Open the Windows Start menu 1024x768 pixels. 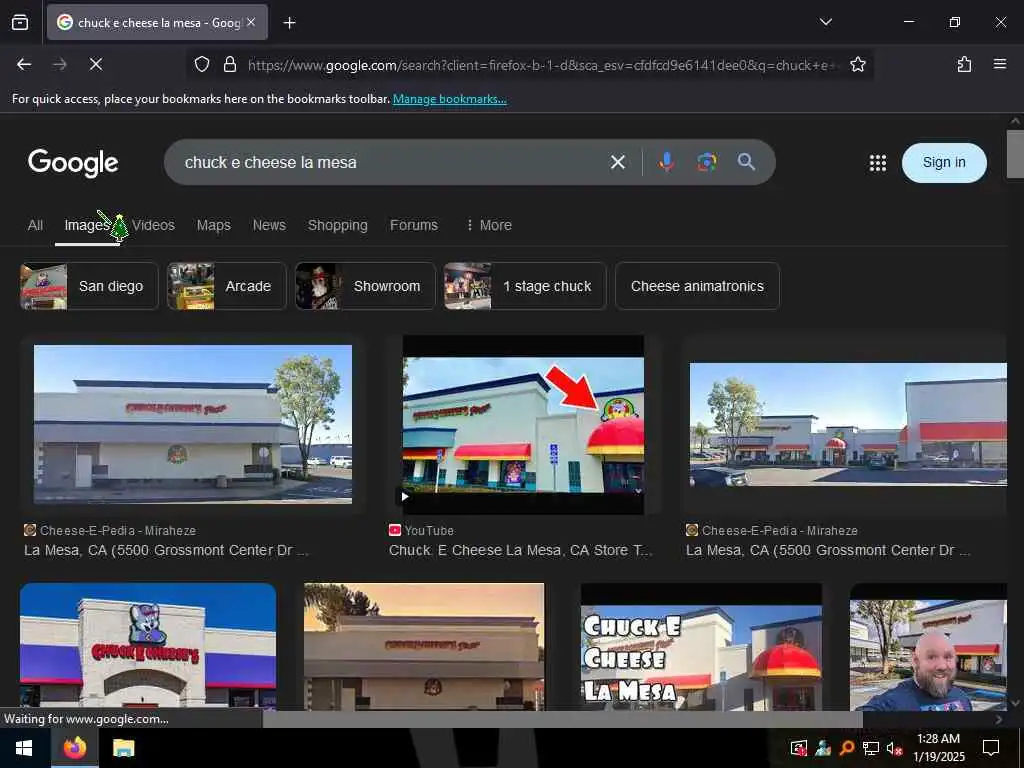click(x=24, y=748)
